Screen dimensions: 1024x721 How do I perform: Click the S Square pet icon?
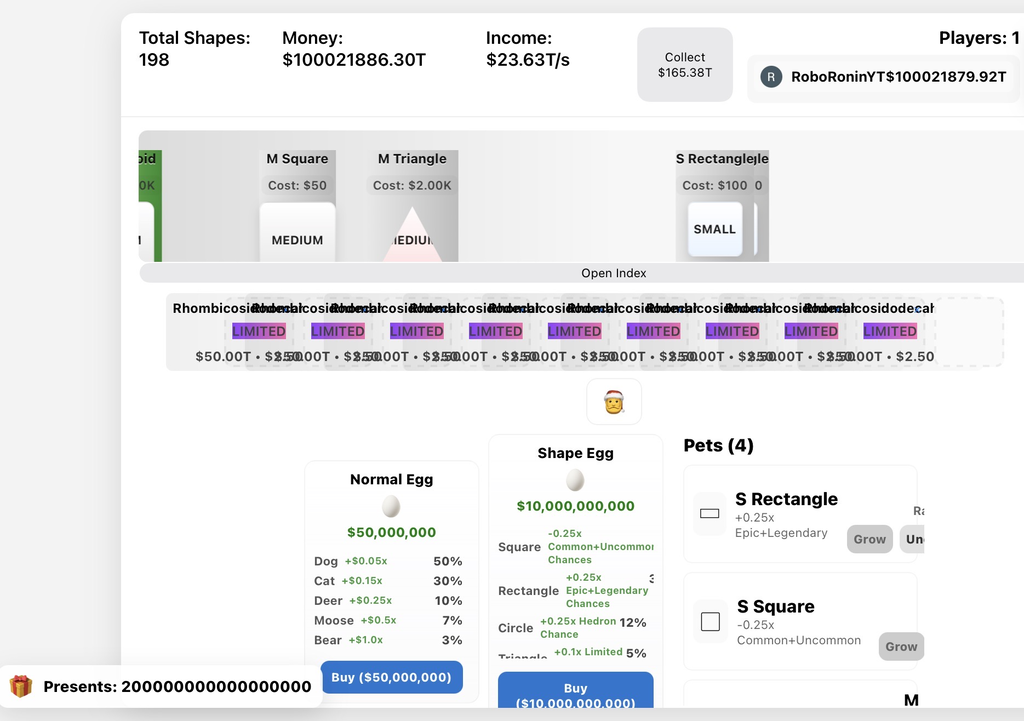(x=711, y=621)
